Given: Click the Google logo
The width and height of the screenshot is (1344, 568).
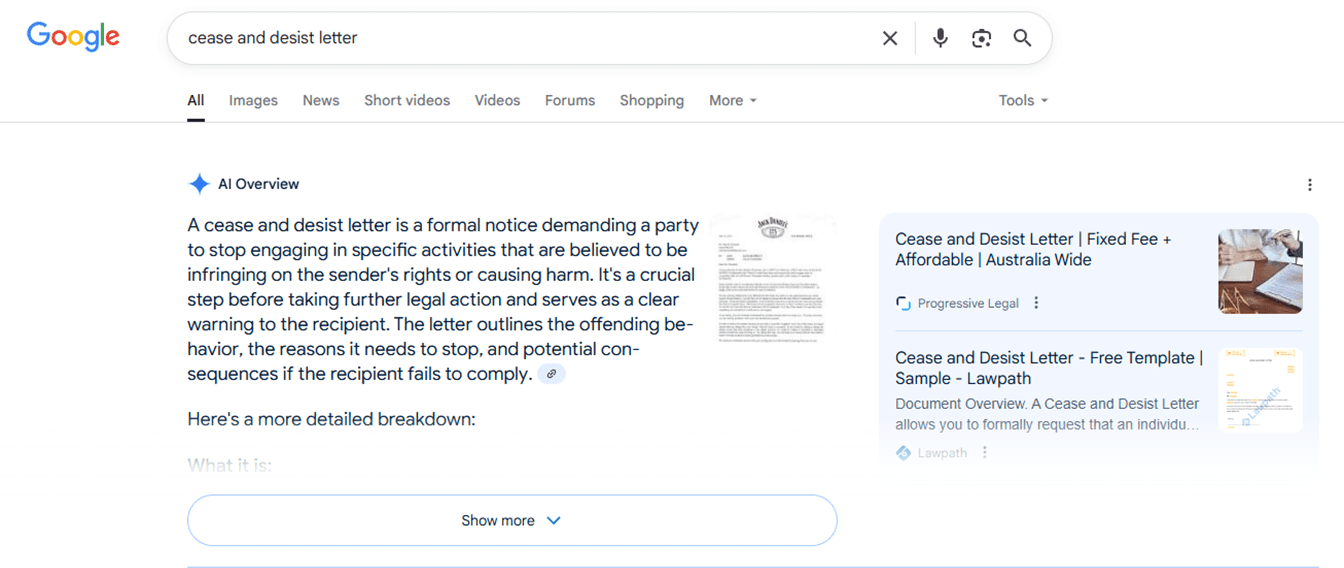Looking at the screenshot, I should point(73,37).
